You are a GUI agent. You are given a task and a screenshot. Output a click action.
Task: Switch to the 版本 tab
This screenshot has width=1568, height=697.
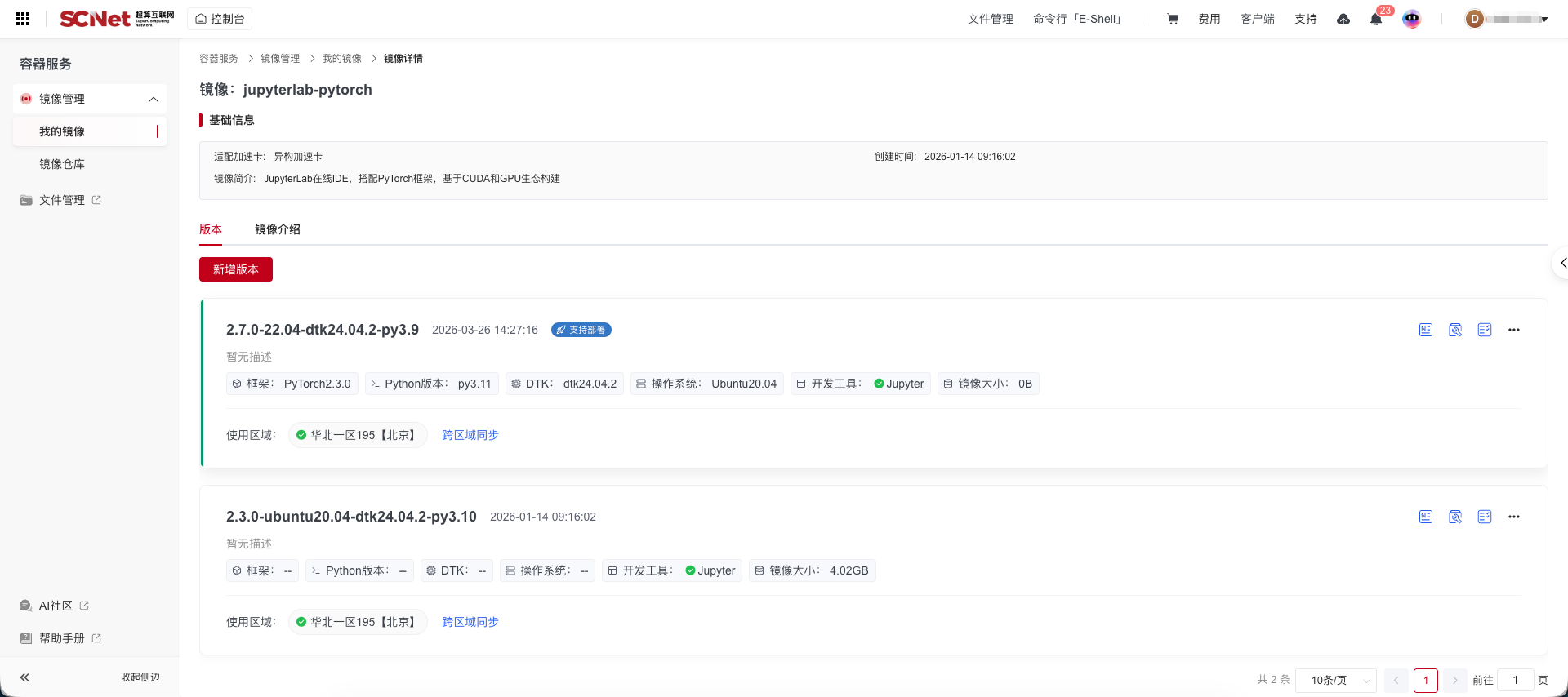tap(211, 229)
